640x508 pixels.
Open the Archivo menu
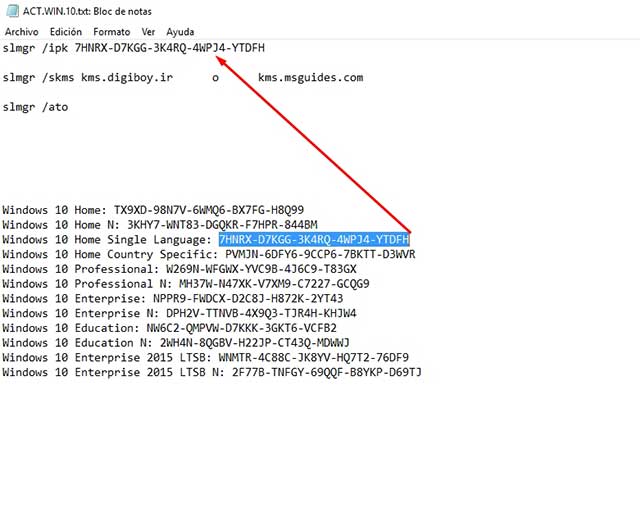click(22, 32)
